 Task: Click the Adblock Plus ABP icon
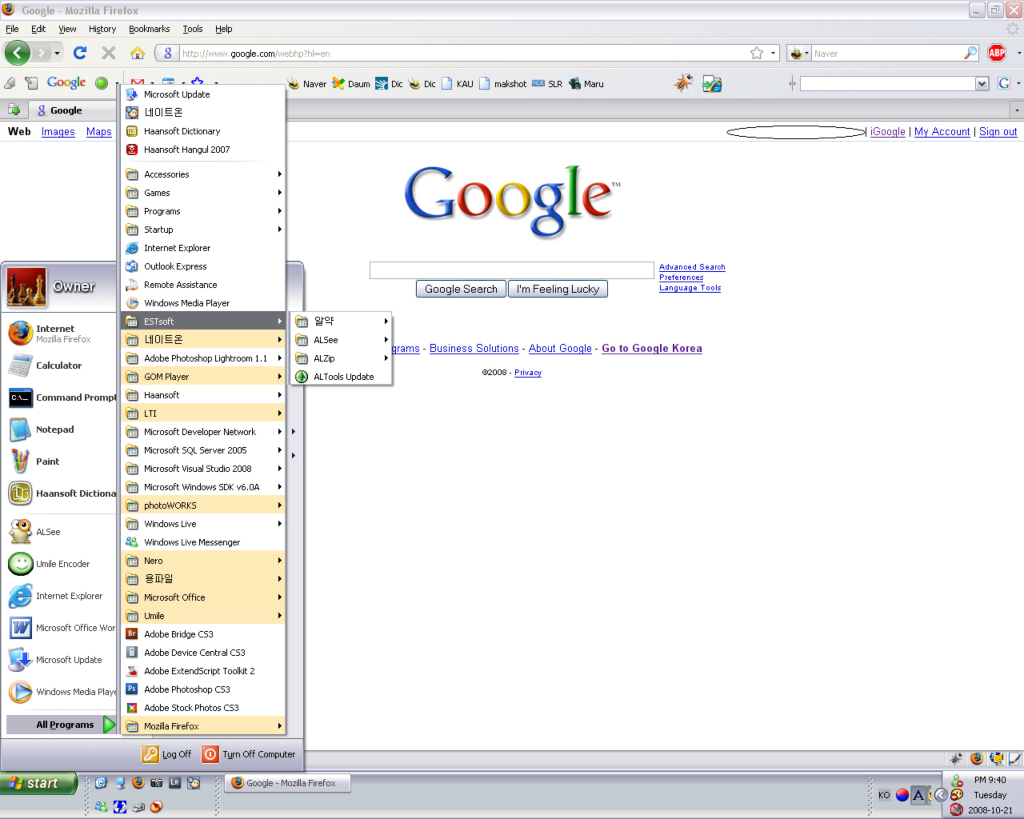coord(997,53)
